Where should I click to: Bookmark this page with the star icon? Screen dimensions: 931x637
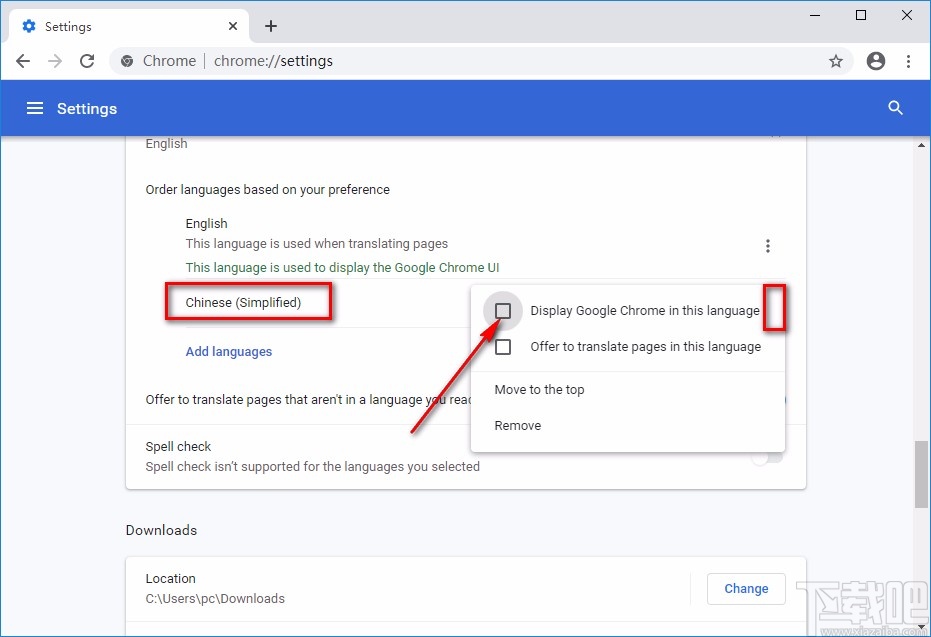tap(836, 61)
